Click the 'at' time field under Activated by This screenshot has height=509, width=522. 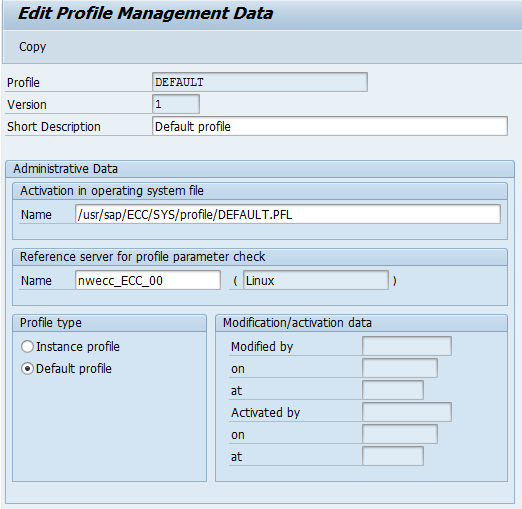(x=393, y=456)
